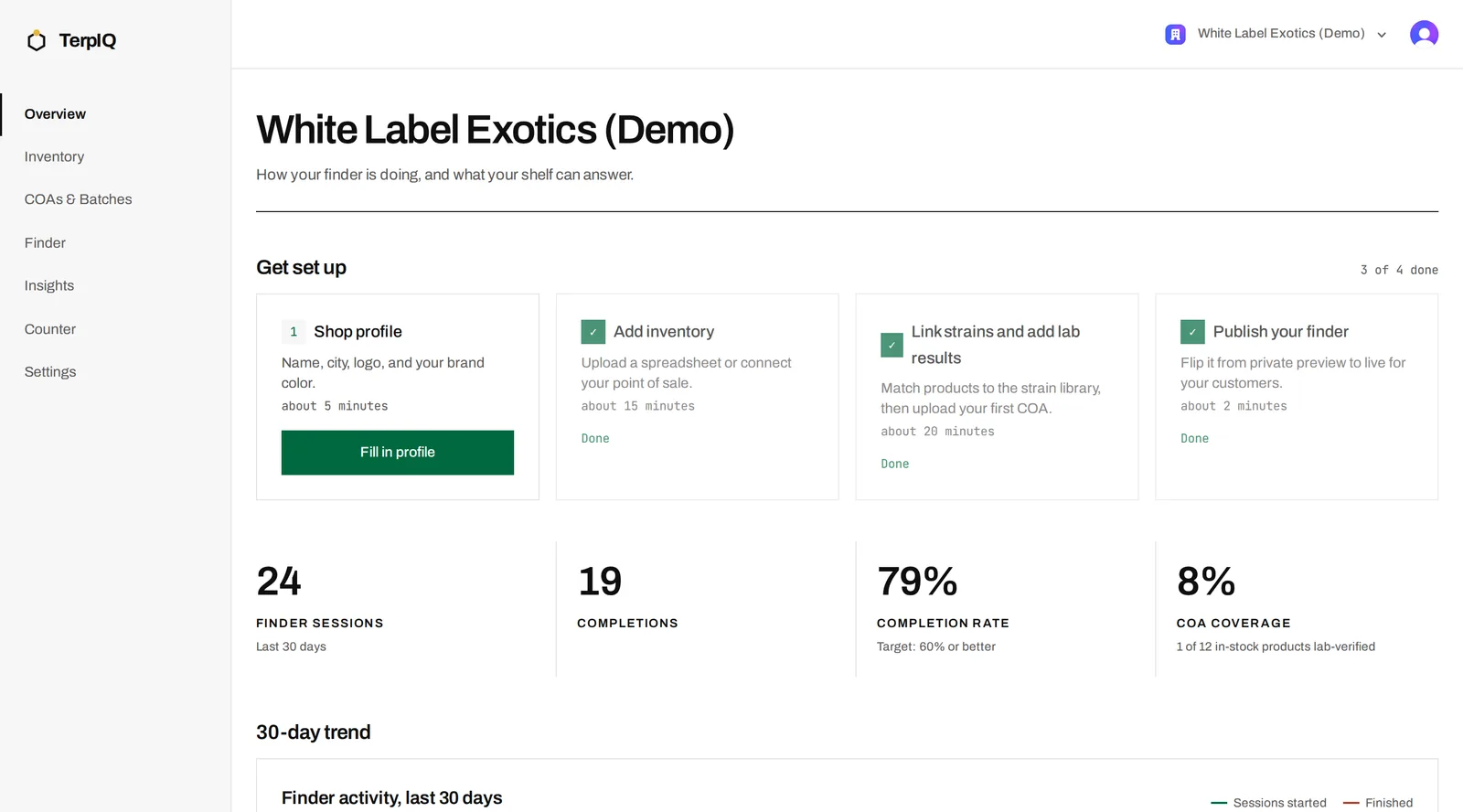Click the purple organization building icon
Viewport: 1463px width, 812px height.
tap(1175, 34)
